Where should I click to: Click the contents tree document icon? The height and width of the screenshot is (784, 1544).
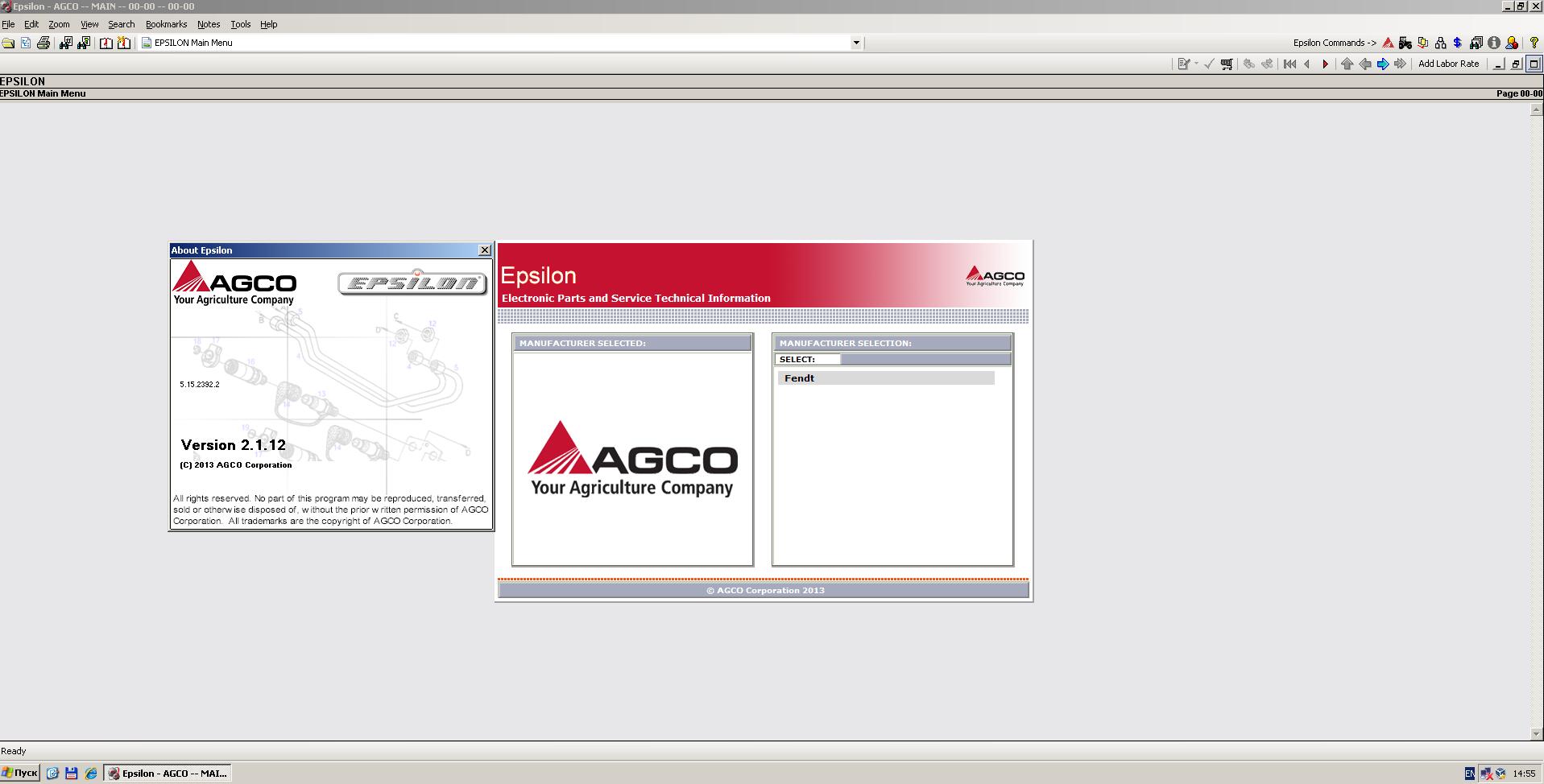26,43
